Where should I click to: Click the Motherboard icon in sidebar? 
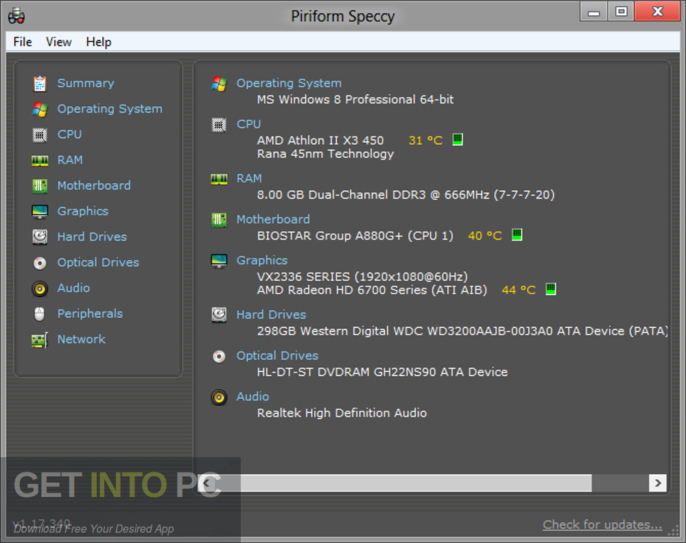click(40, 186)
